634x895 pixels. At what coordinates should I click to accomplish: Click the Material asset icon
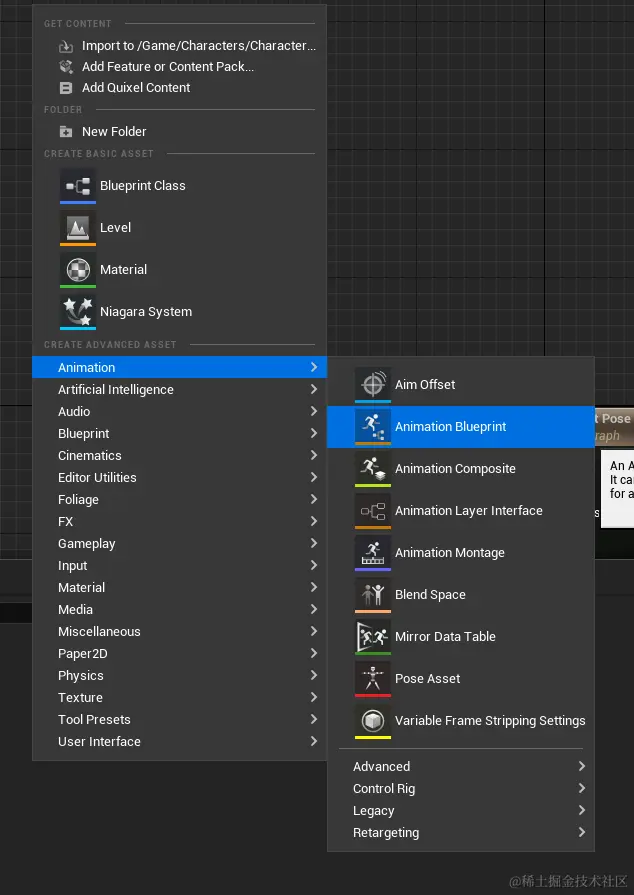(x=78, y=269)
